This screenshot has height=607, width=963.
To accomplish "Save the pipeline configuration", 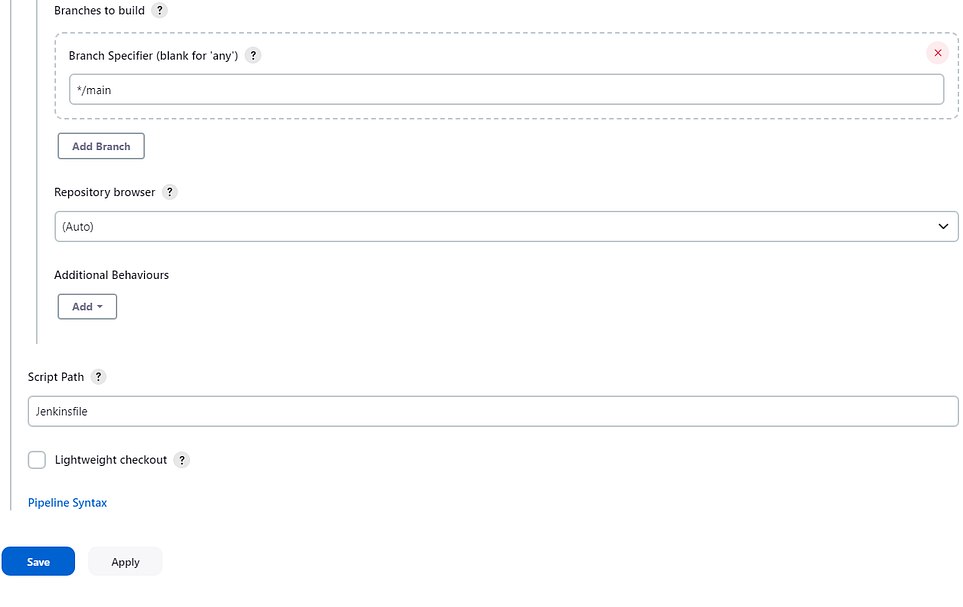I will click(38, 562).
